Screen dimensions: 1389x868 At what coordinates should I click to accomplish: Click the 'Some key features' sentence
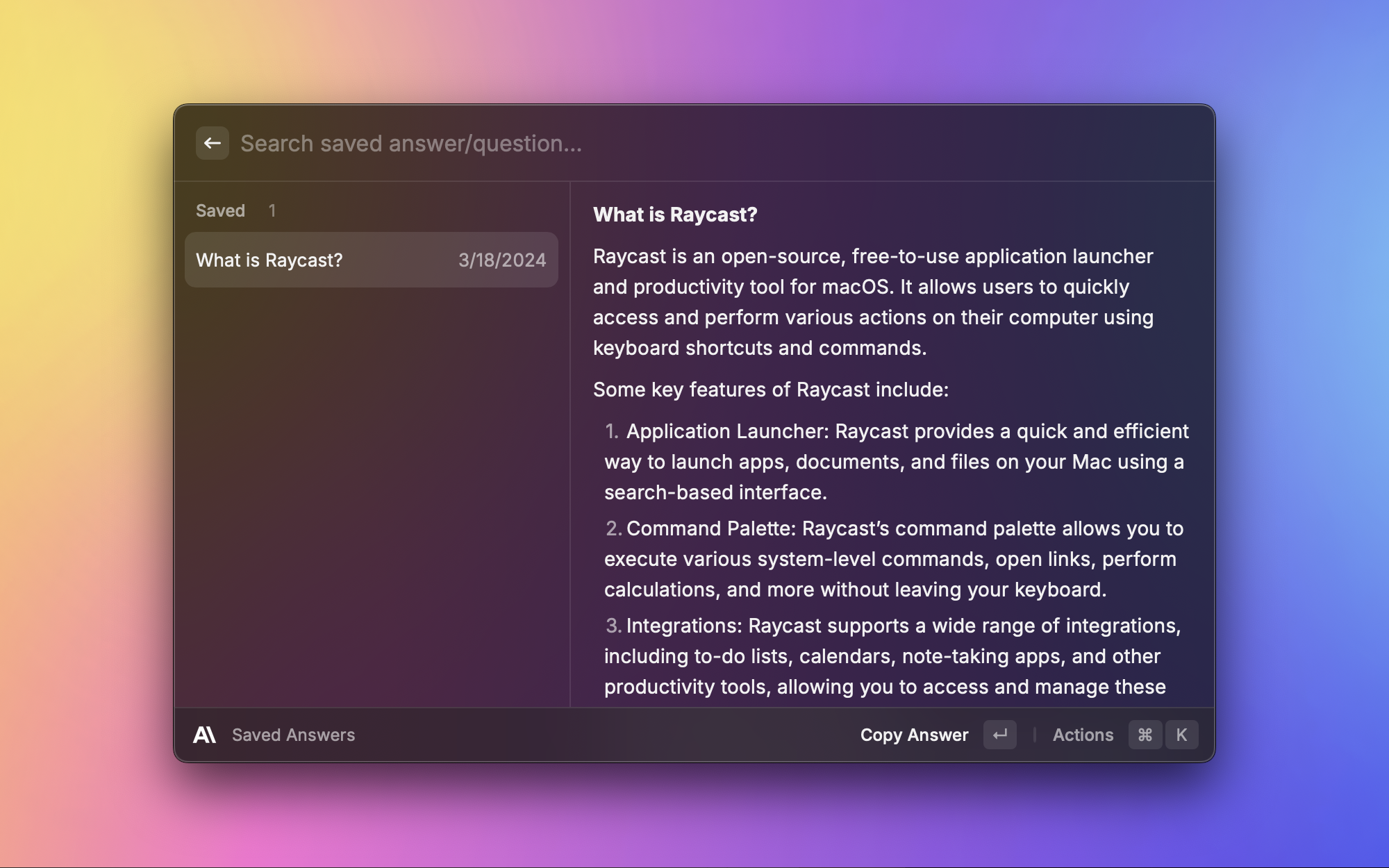pyautogui.click(x=770, y=390)
